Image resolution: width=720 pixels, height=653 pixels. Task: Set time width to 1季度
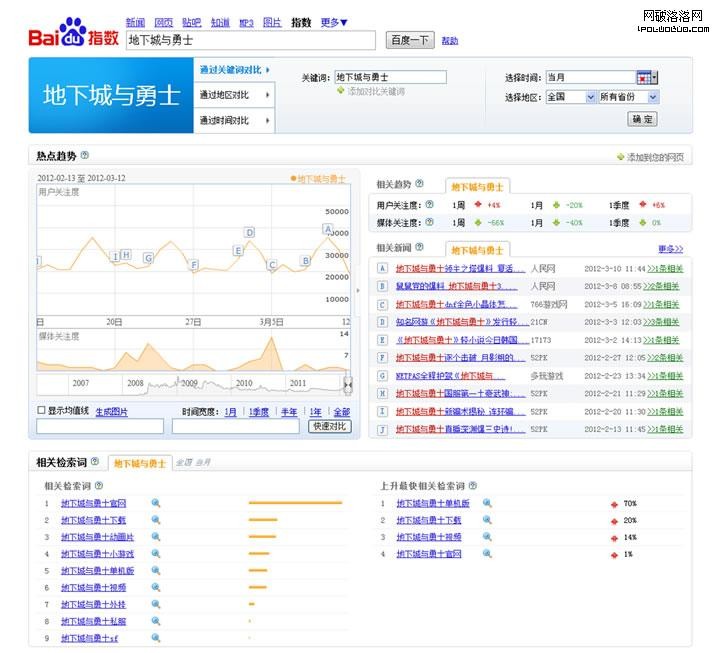pos(259,412)
